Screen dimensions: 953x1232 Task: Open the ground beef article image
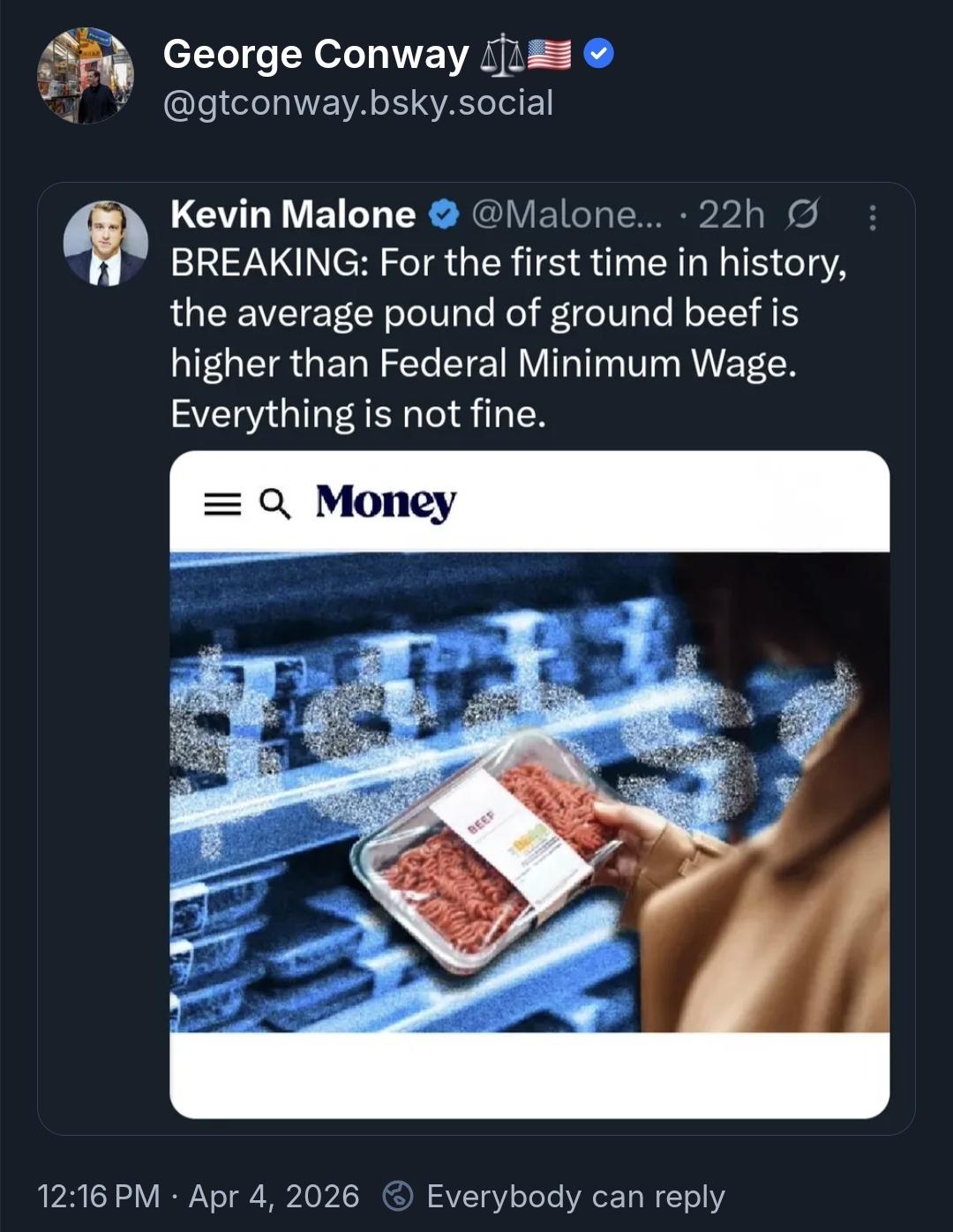[529, 791]
